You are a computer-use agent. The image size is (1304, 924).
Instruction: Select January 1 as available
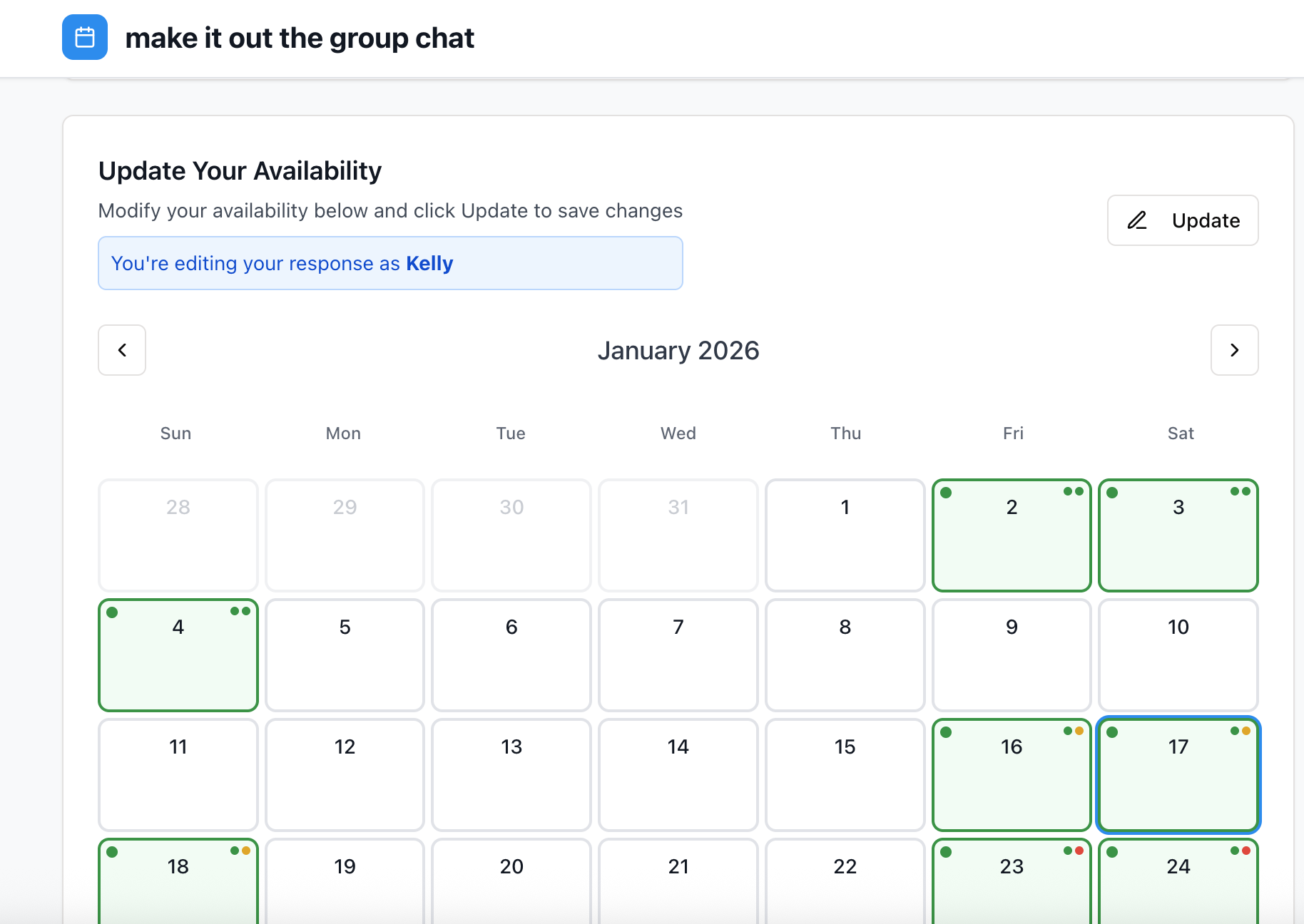click(845, 535)
